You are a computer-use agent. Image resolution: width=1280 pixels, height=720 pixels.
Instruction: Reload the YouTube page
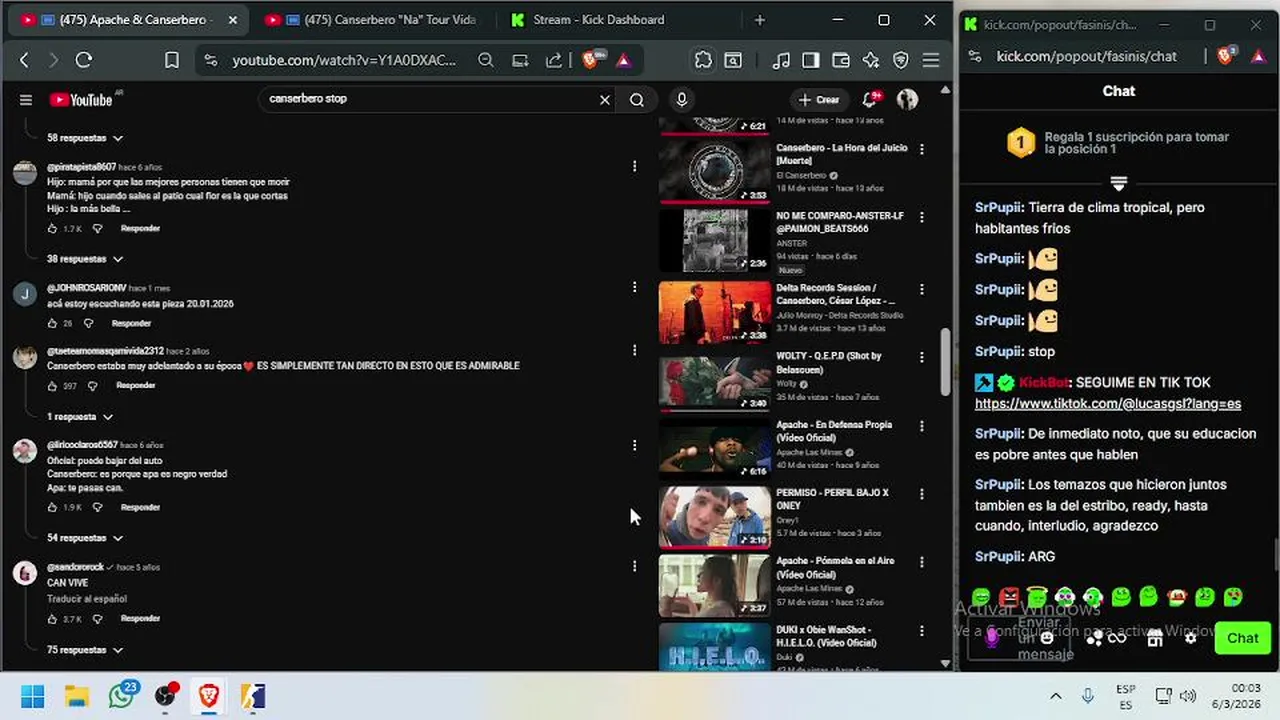tap(84, 60)
